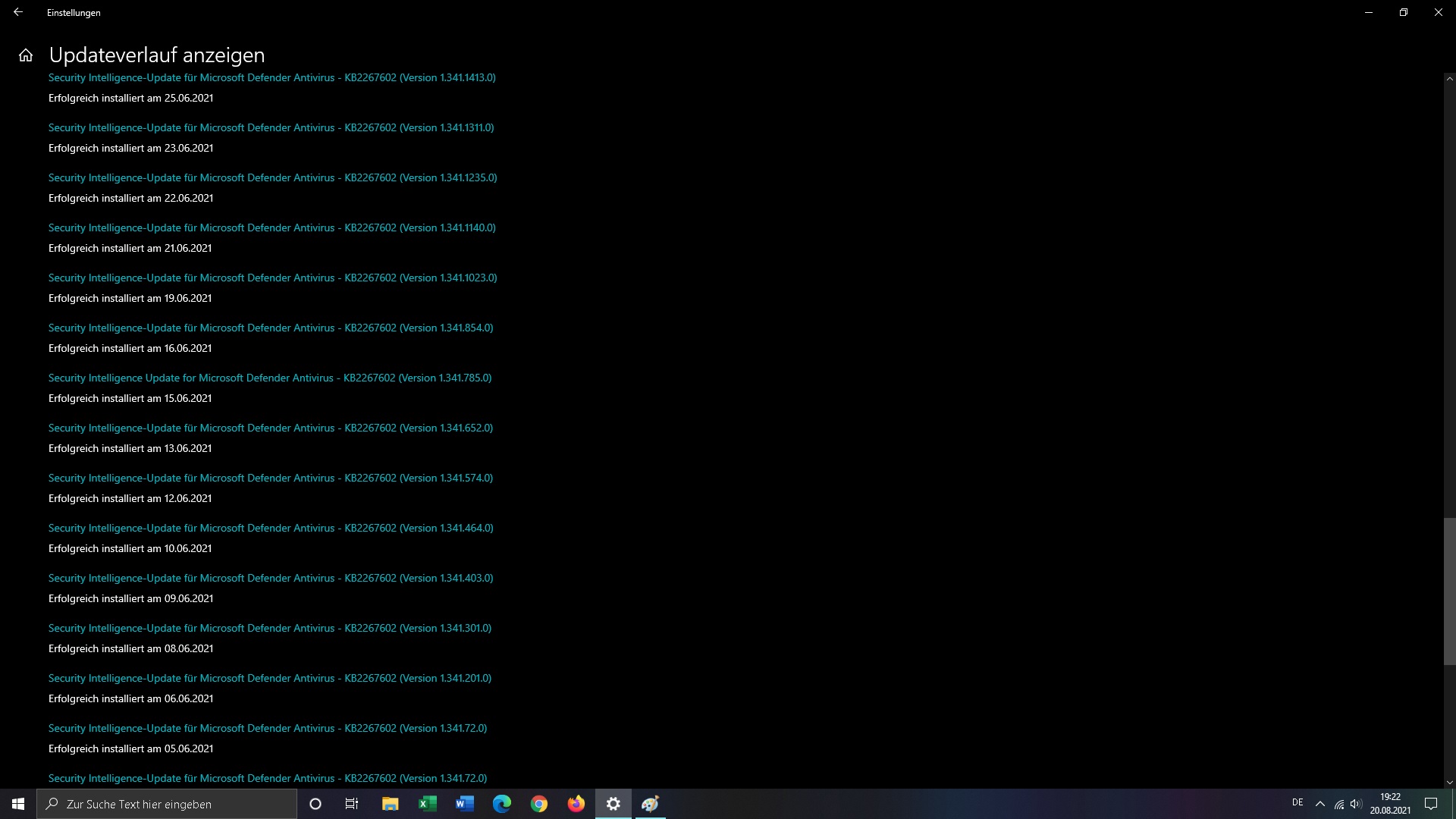Launch Google Chrome from taskbar

(538, 804)
